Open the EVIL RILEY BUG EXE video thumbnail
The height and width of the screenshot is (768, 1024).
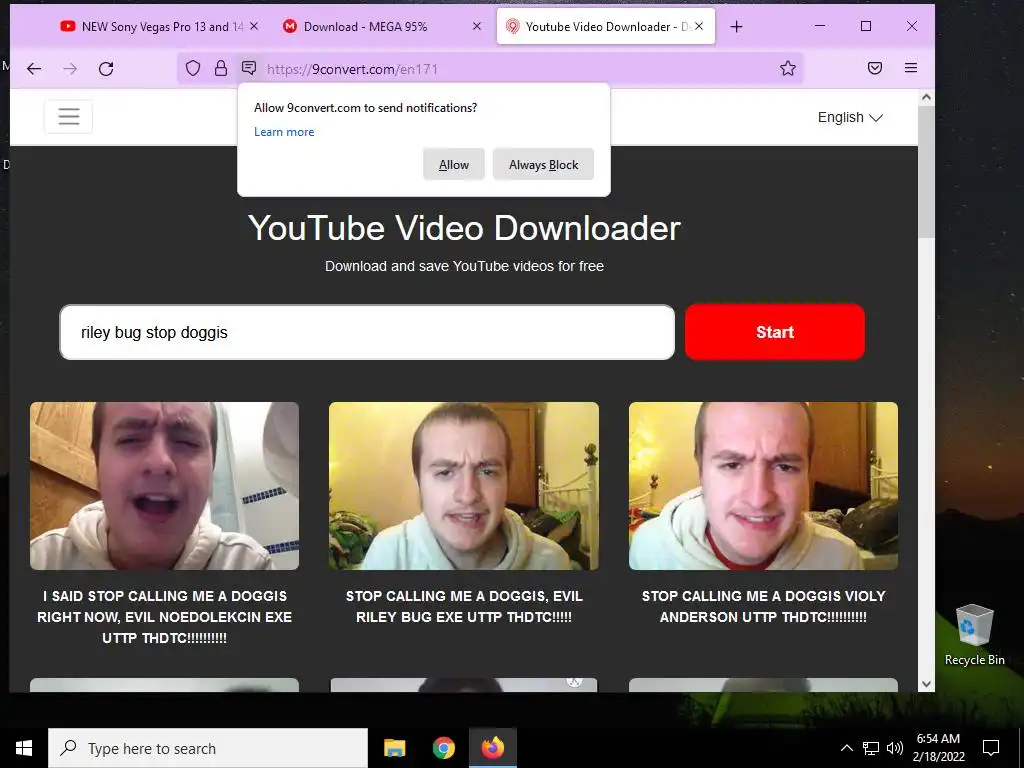point(464,486)
